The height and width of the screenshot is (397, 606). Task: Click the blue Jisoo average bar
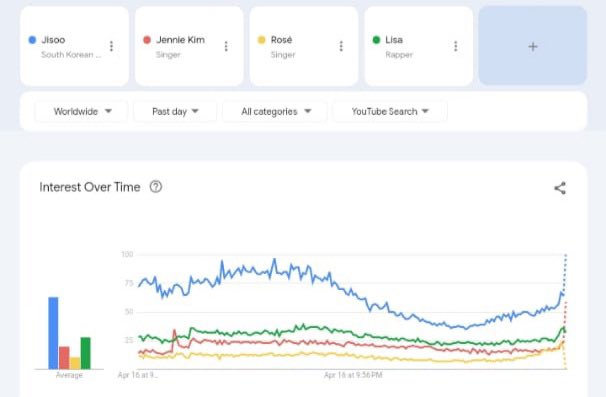coord(53,333)
